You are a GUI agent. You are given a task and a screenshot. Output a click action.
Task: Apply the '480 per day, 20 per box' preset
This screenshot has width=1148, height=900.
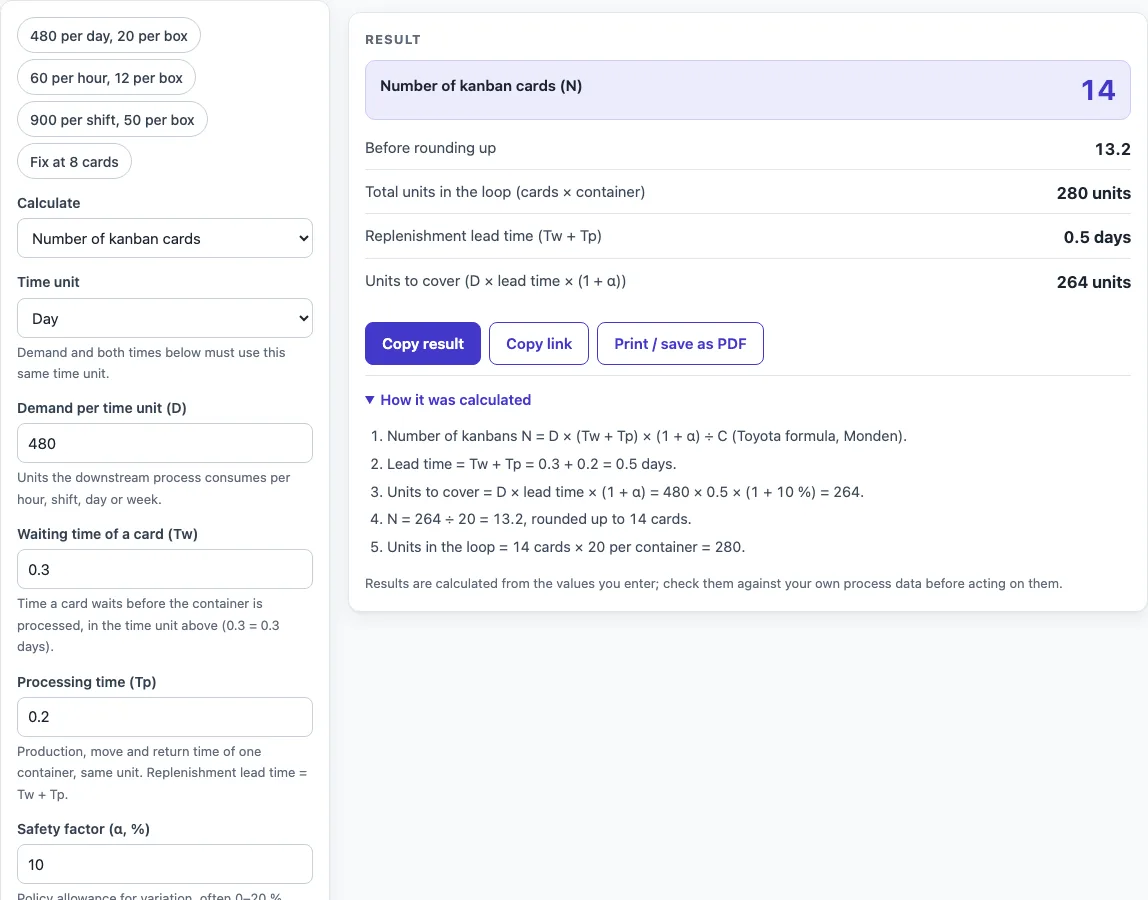pos(108,35)
